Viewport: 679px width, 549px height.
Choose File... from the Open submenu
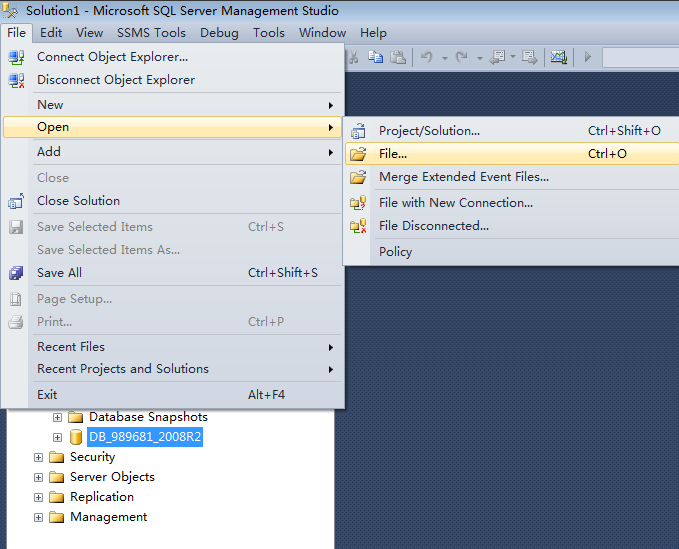(x=393, y=154)
